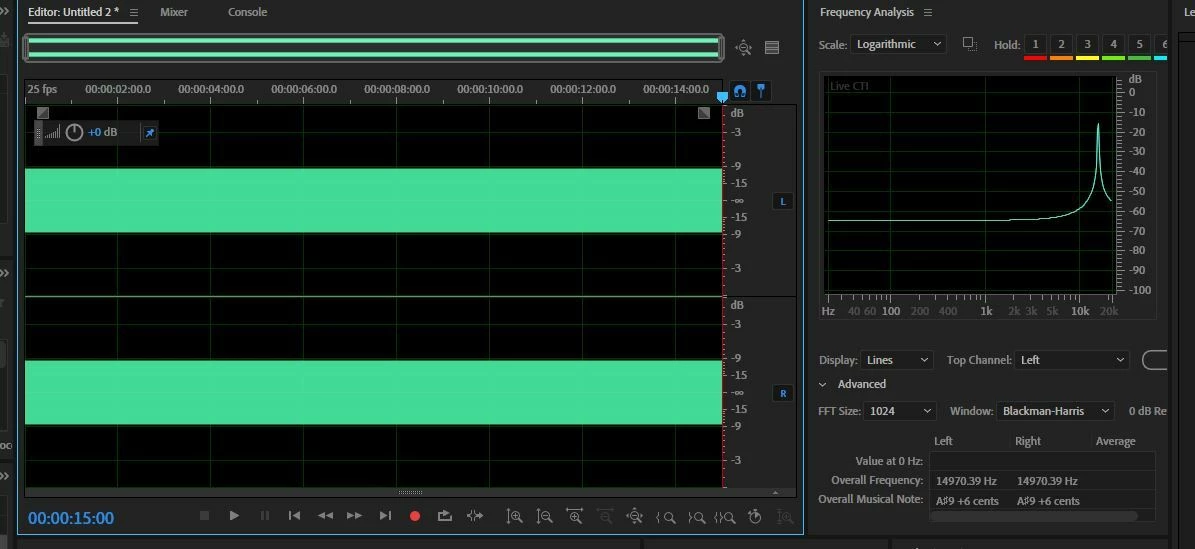Enable Hold 2 in Frequency Analysis
Screen dimensions: 1195x549
coord(1061,45)
